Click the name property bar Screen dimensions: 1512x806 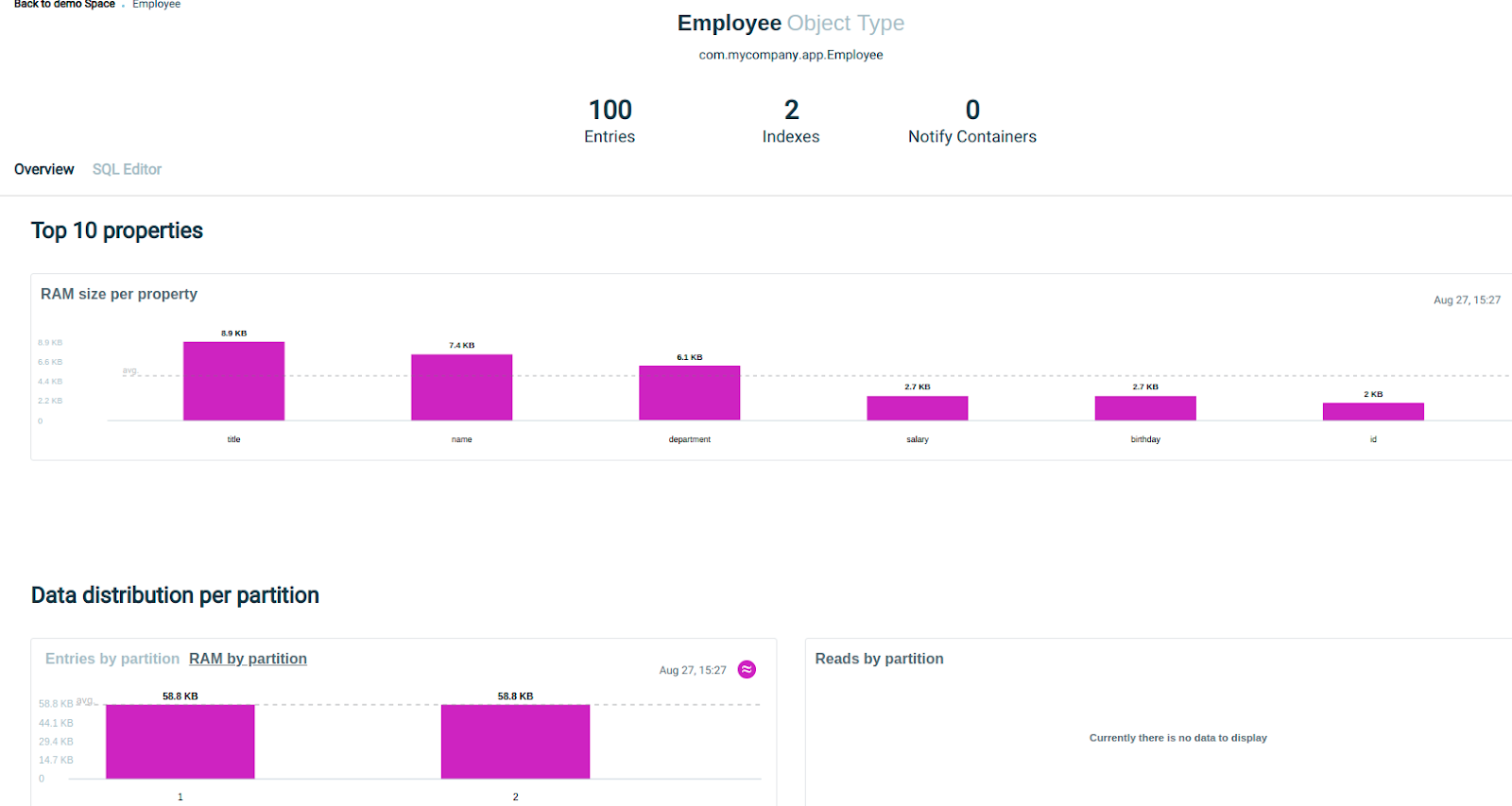tap(461, 387)
